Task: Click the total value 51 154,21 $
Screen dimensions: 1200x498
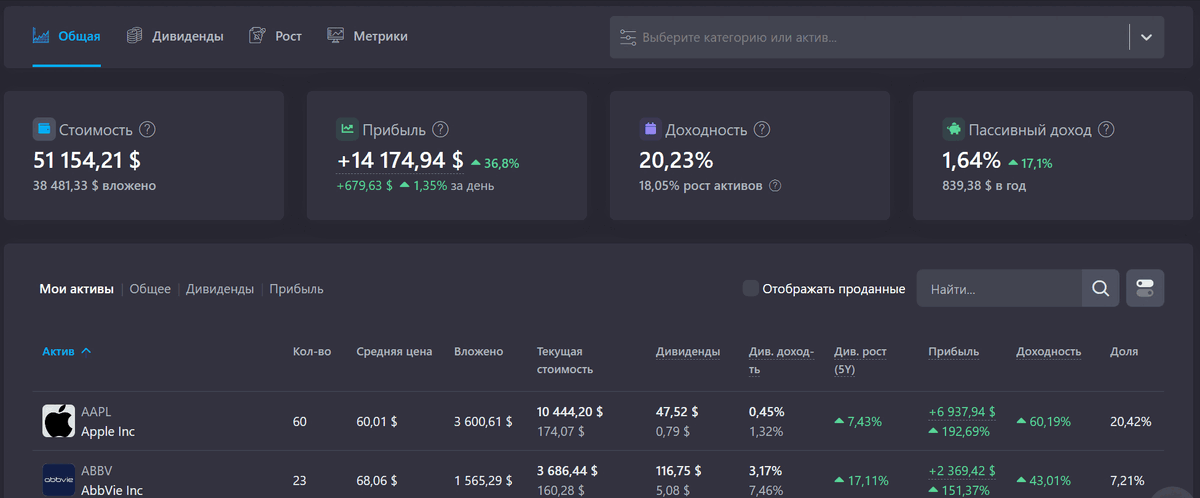Action: tap(87, 160)
